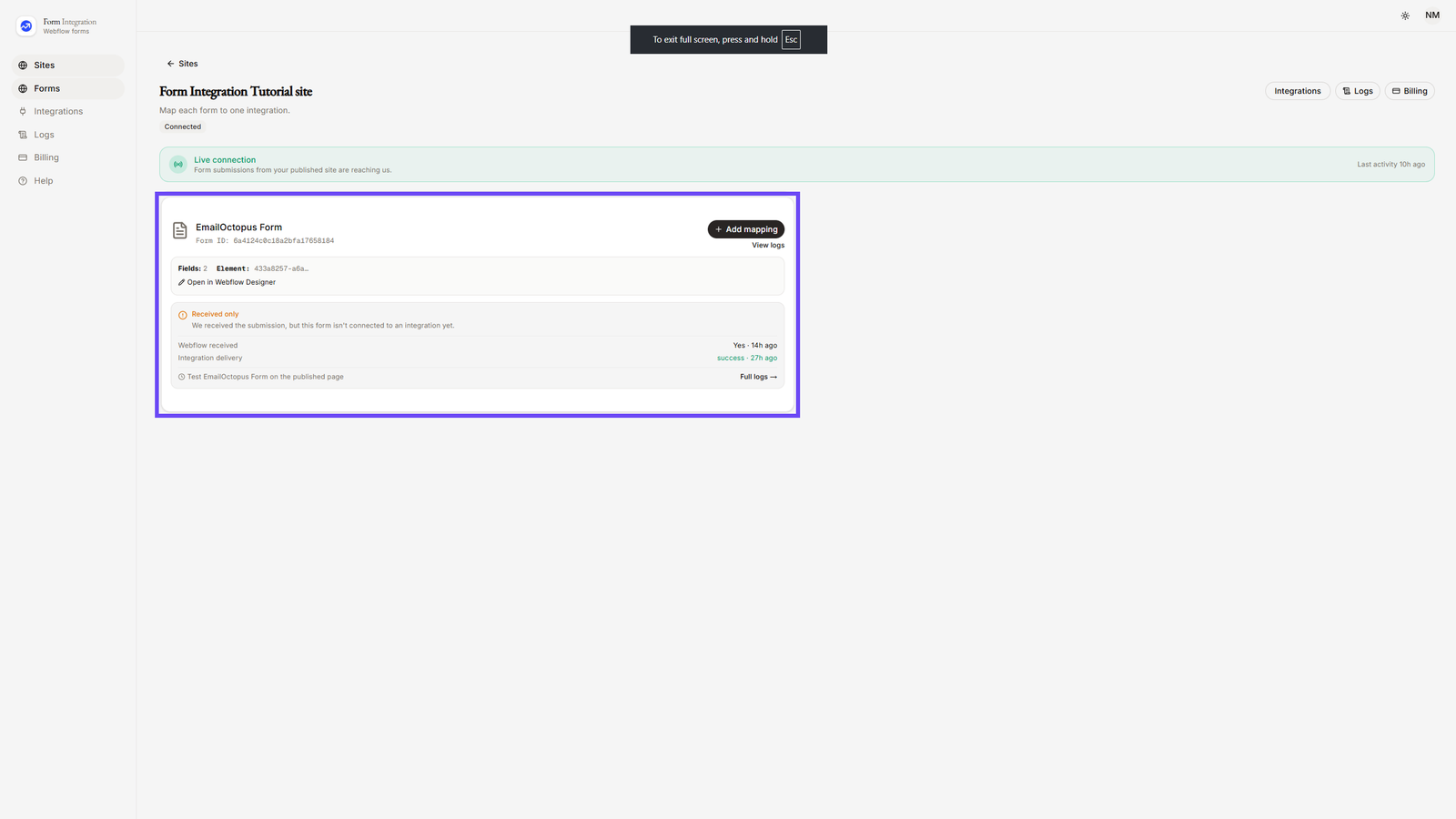Screen dimensions: 1456x819
Task: Go to Integrations in the sidebar
Action: click(68, 111)
